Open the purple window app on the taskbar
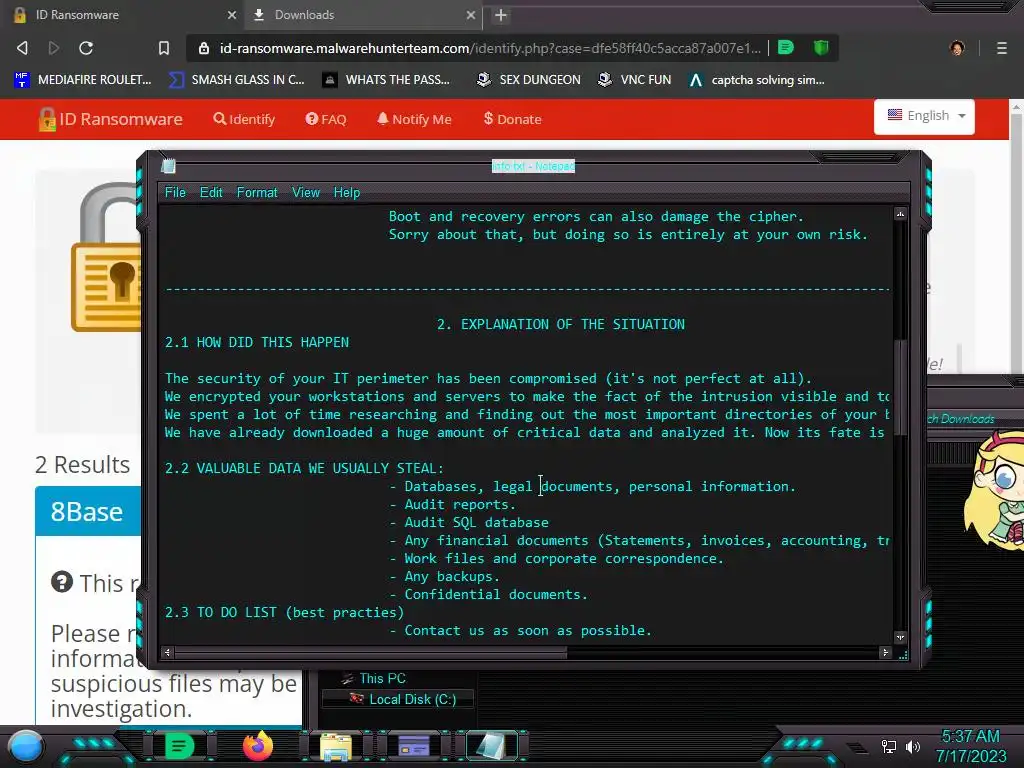This screenshot has height=768, width=1024. [414, 746]
